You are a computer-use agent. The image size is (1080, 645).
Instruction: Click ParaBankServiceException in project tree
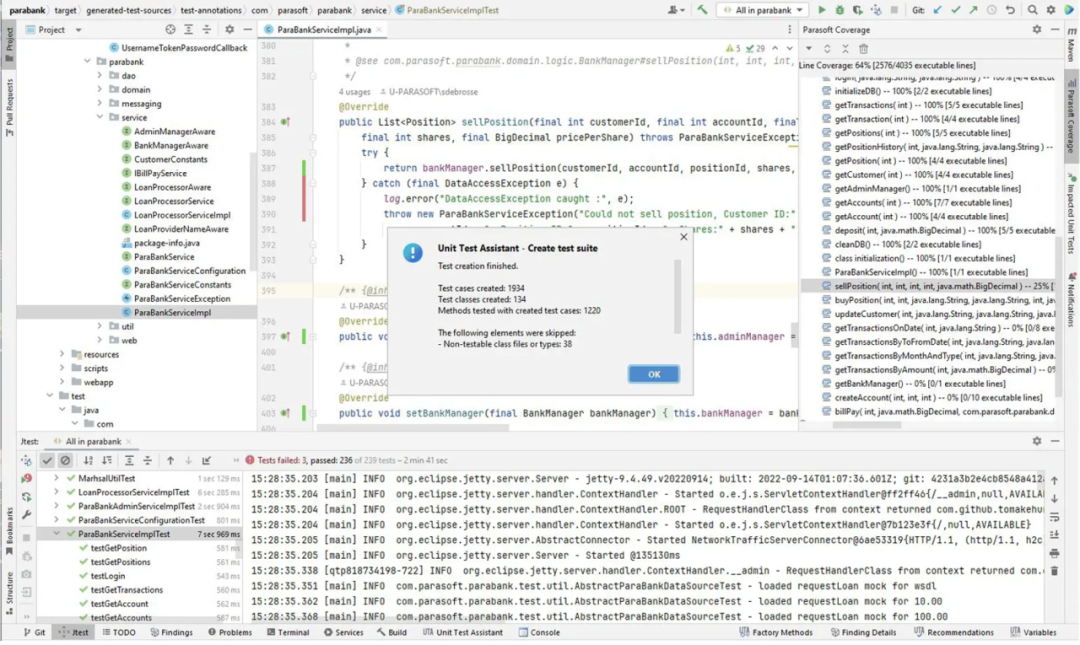[x=182, y=299]
